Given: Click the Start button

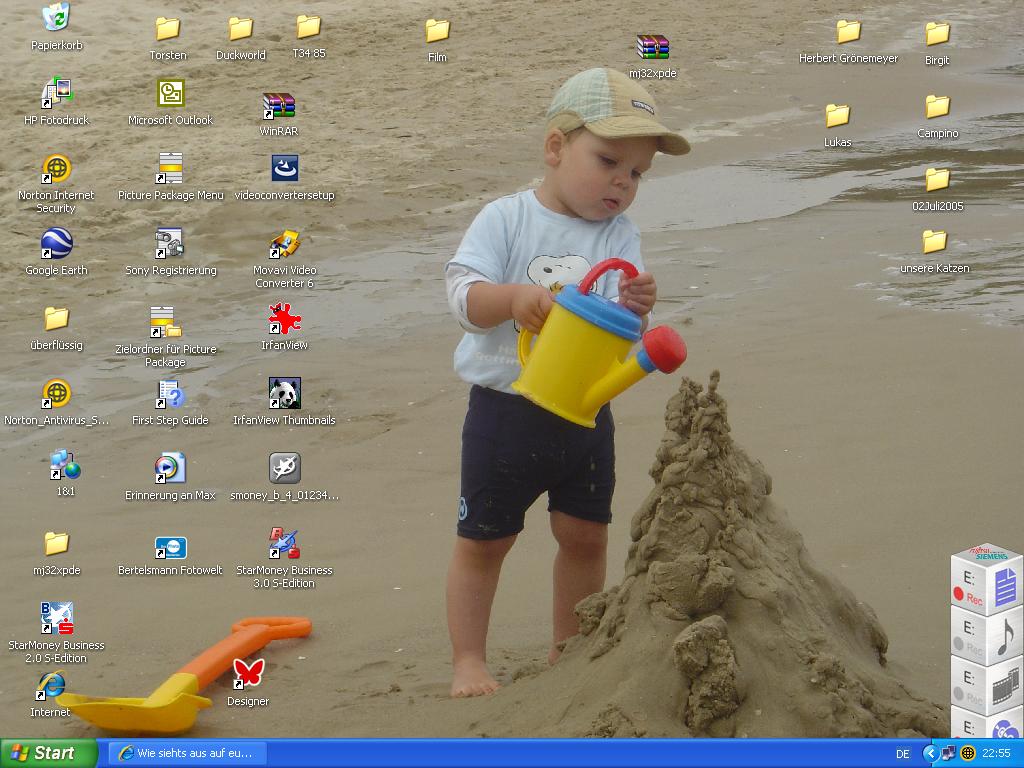Looking at the screenshot, I should (48, 753).
